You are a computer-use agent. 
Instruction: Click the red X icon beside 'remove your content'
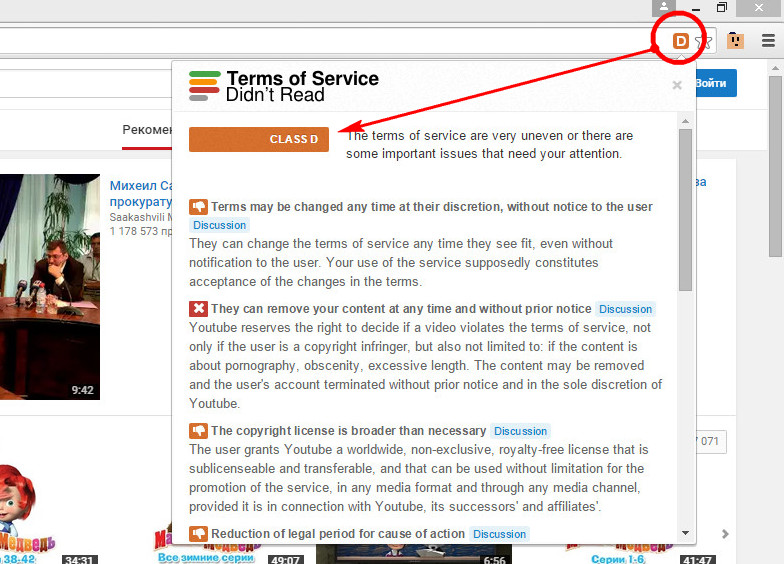(x=198, y=308)
